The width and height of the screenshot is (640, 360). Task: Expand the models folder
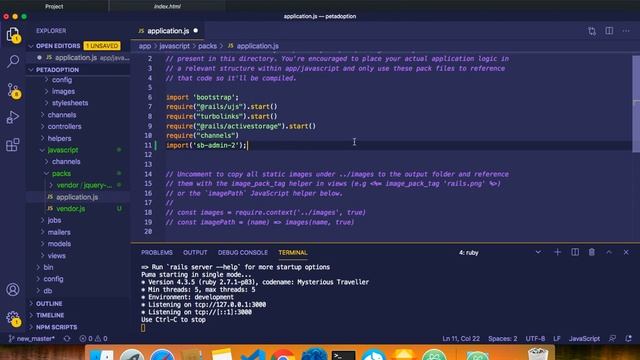[x=59, y=244]
